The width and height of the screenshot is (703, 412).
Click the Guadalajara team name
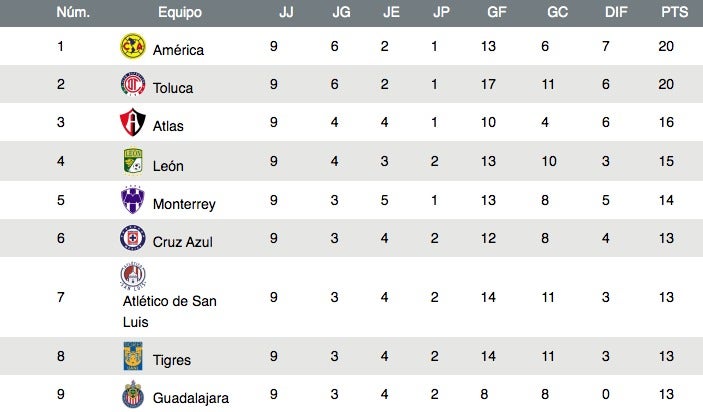pyautogui.click(x=190, y=398)
